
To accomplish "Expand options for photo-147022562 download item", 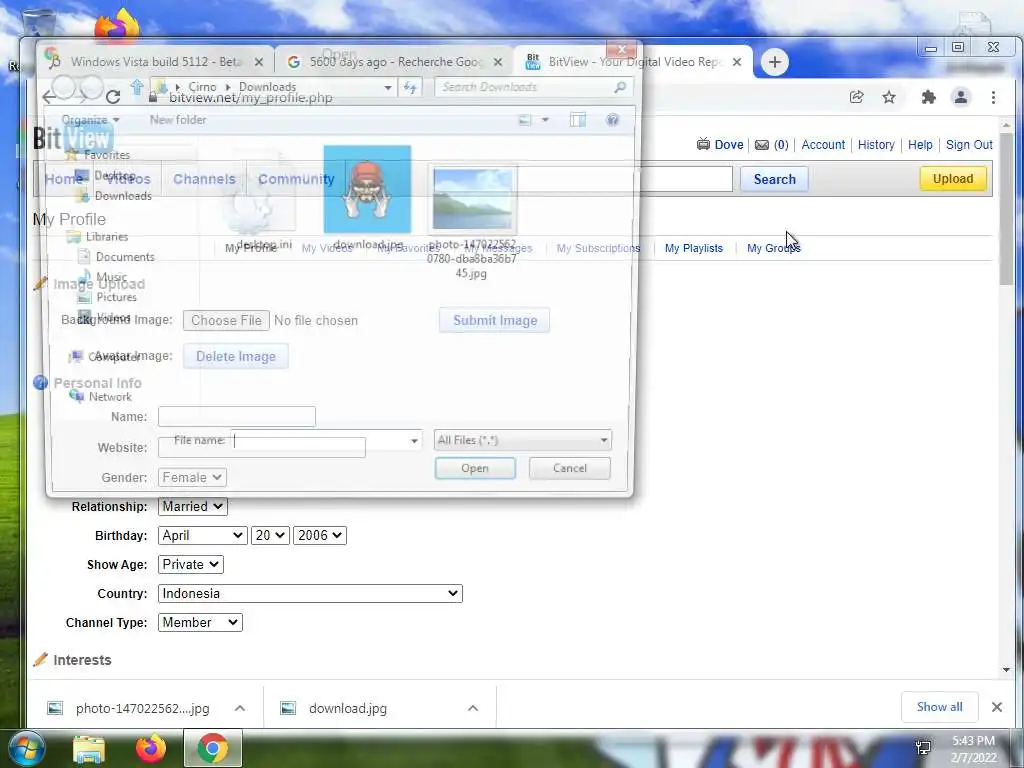I will (x=240, y=708).
